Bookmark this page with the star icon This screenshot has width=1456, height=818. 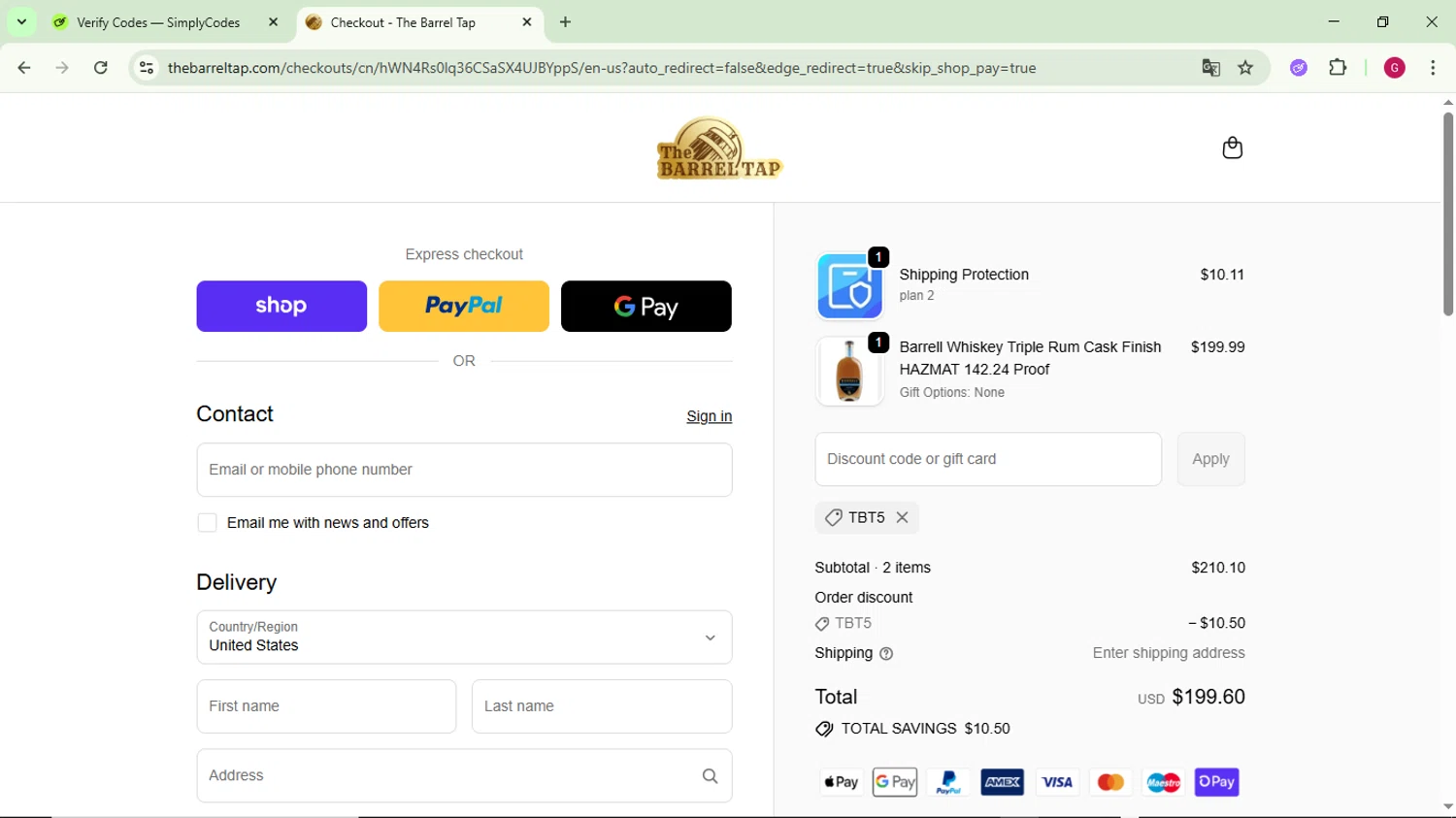(1245, 68)
